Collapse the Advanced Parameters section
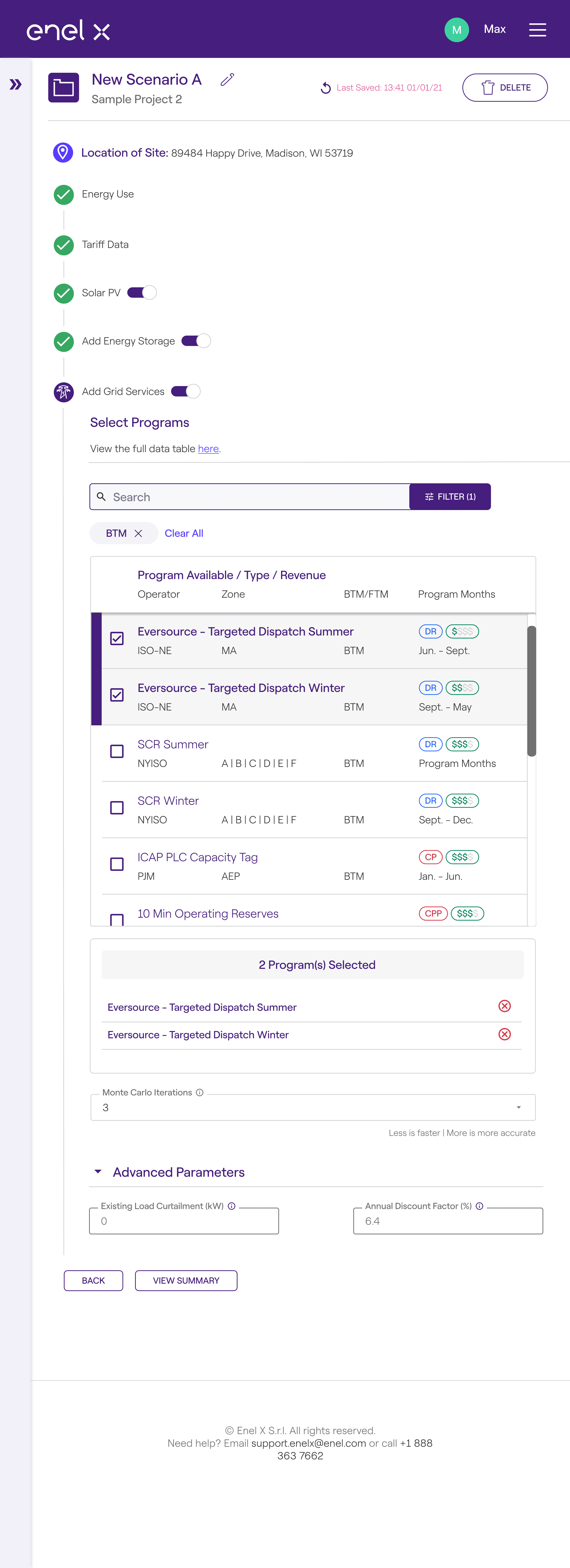 98,1172
